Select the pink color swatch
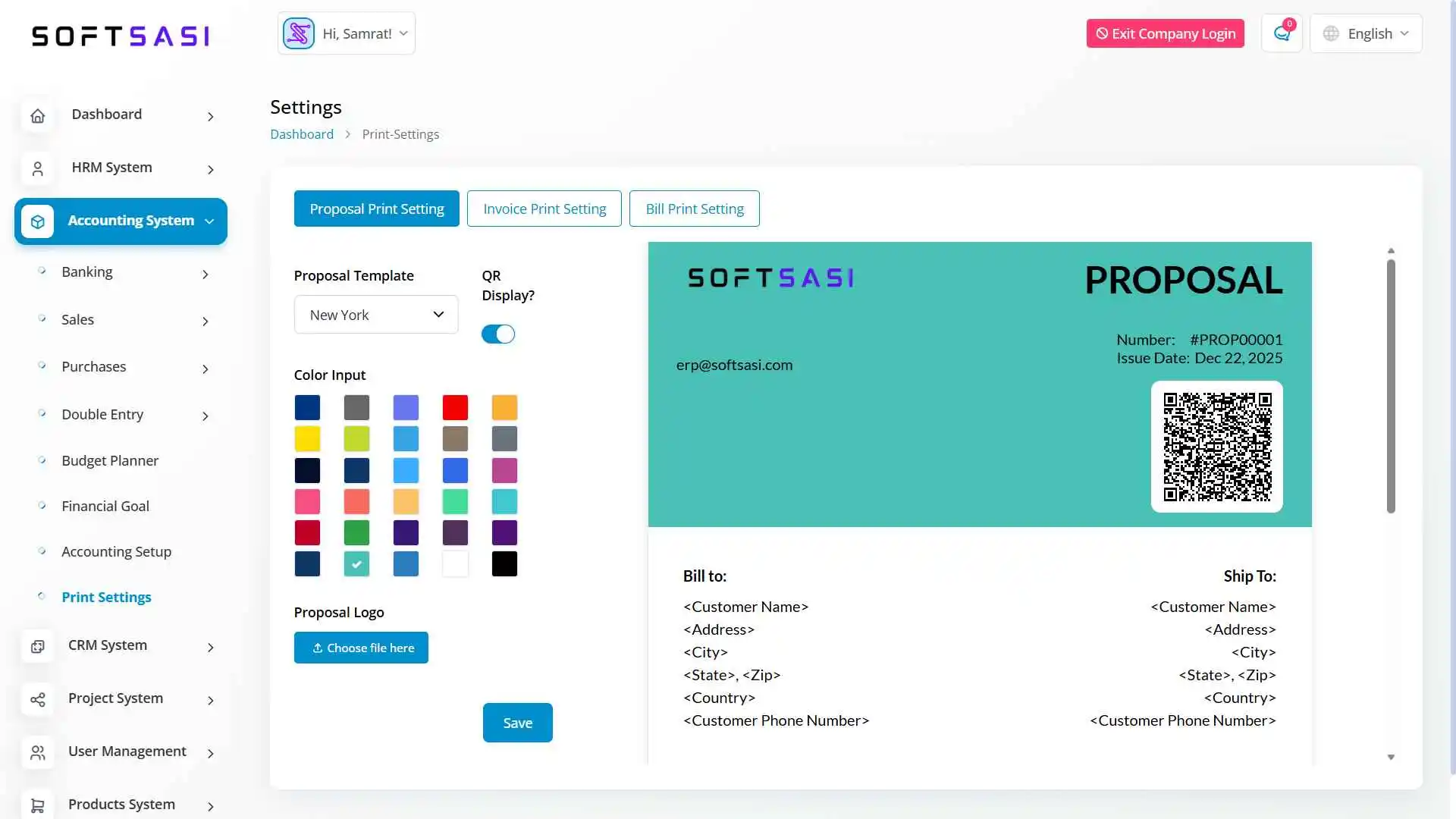 coord(307,502)
